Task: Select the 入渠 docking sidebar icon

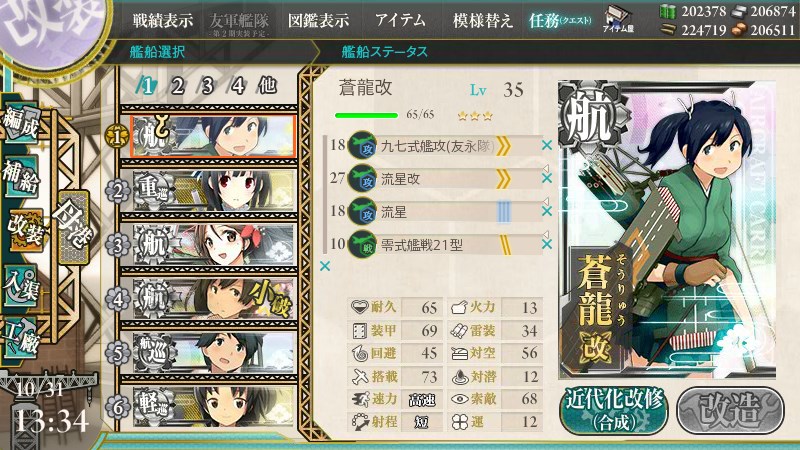Action: [x=21, y=285]
